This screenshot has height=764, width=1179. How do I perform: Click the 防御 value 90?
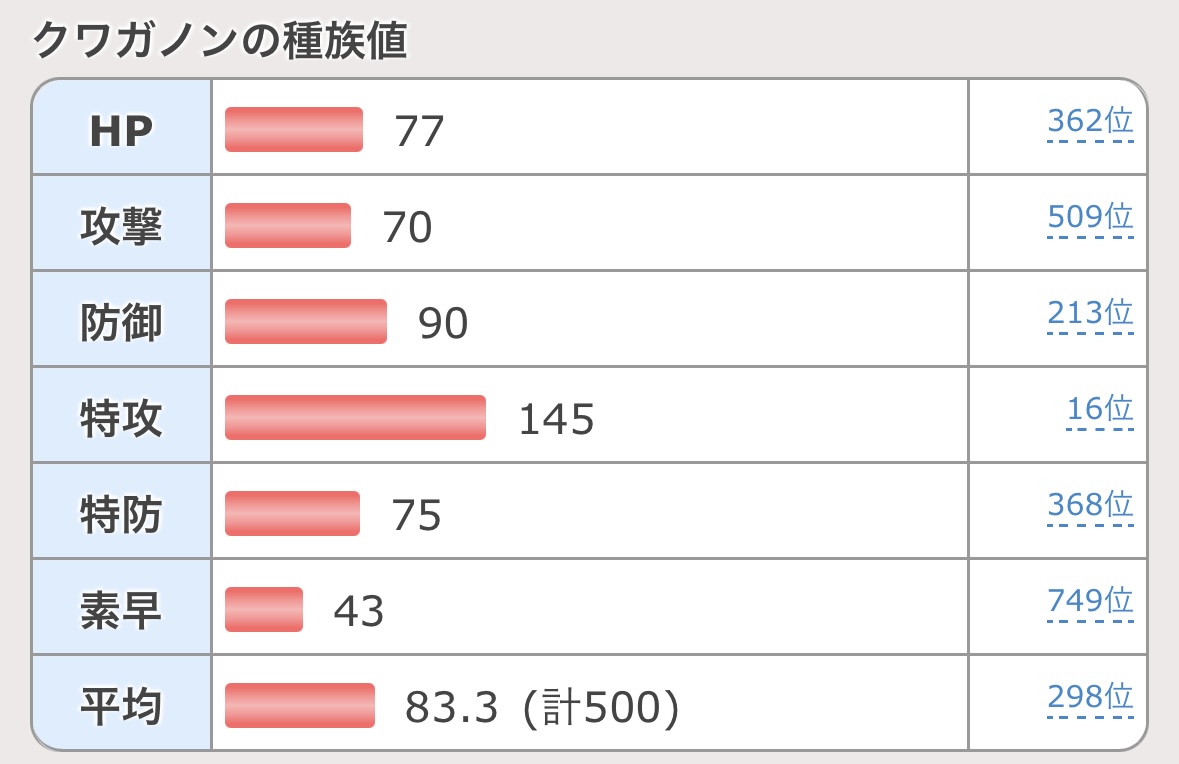point(443,323)
